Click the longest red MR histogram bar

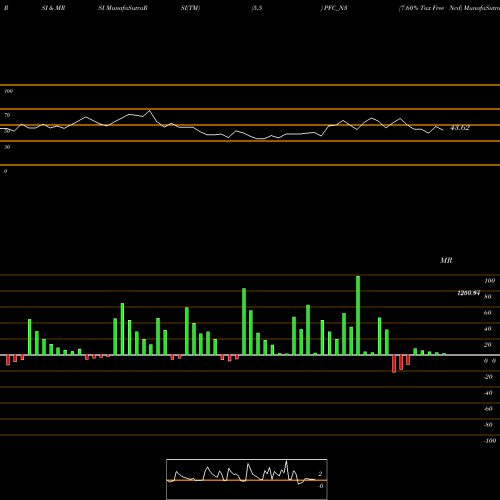point(394,364)
